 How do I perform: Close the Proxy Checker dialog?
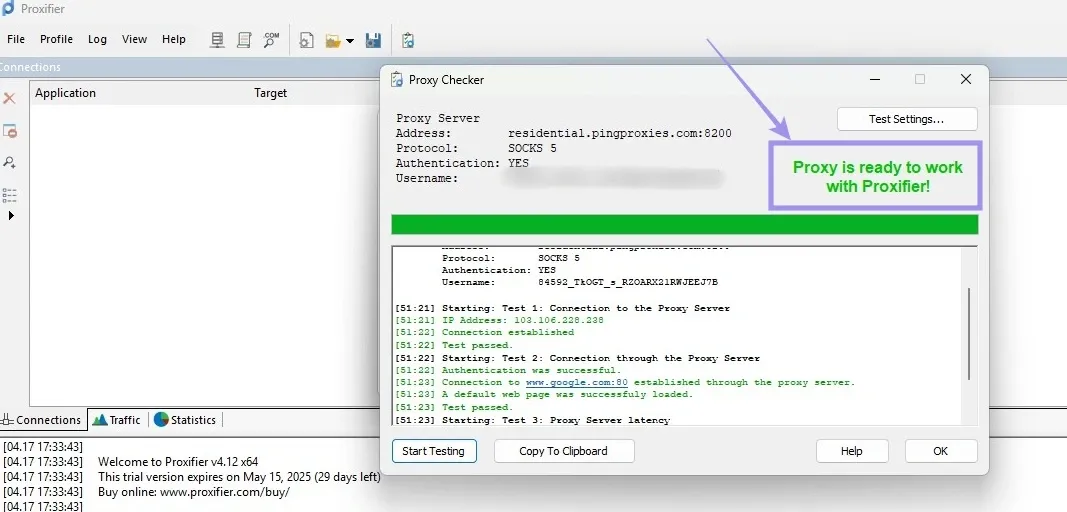(966, 80)
